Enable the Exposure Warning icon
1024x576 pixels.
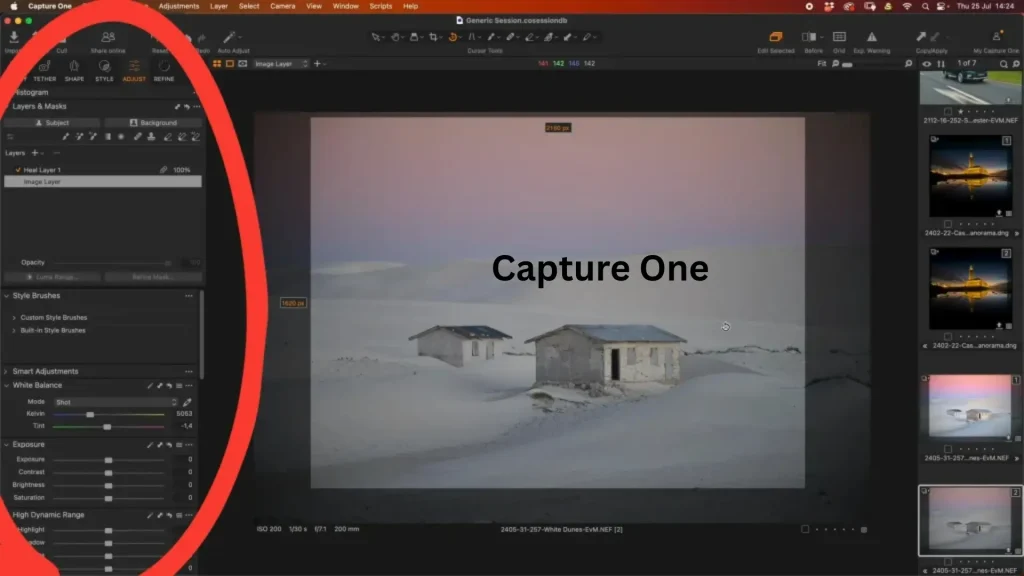click(x=871, y=38)
